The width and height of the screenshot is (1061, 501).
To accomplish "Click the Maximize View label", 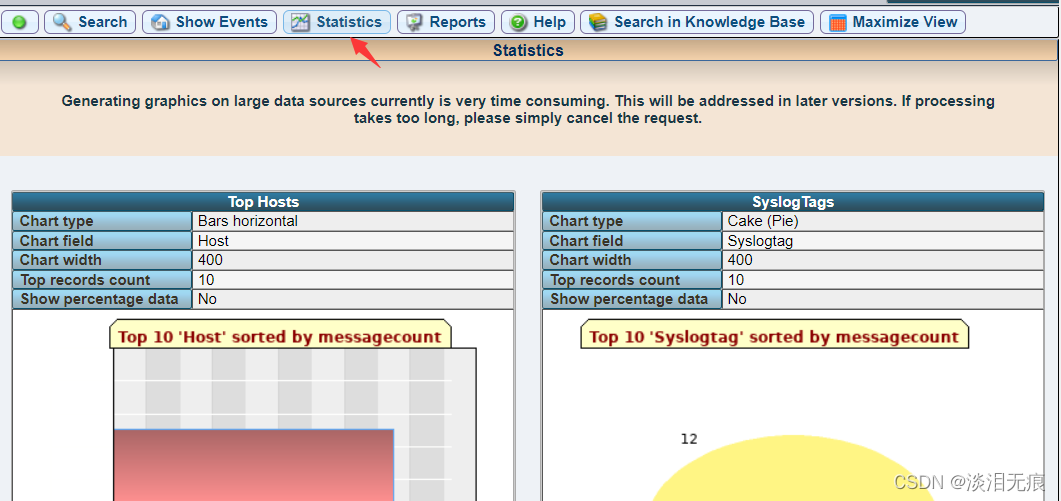I will (905, 22).
